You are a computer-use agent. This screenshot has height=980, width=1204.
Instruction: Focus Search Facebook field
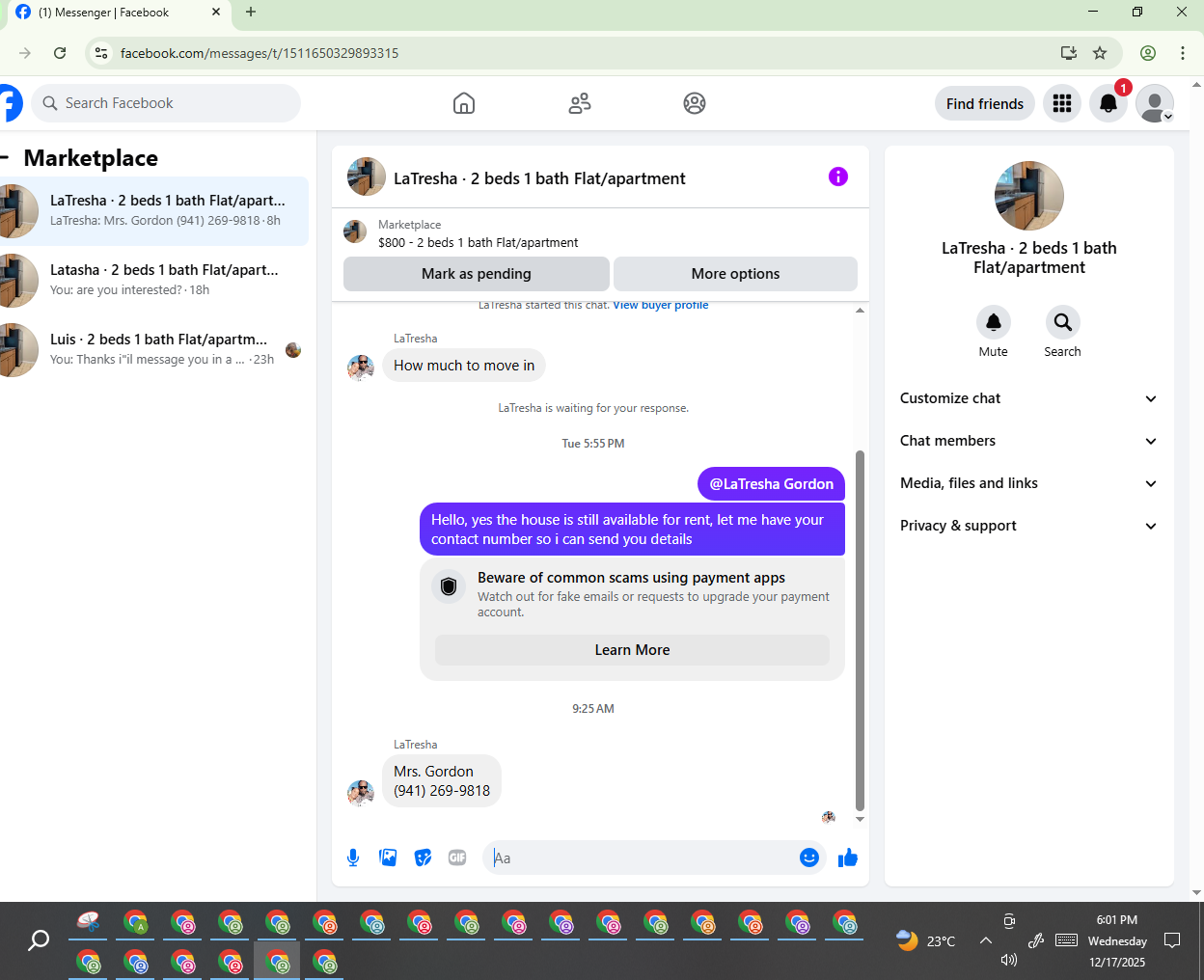166,103
